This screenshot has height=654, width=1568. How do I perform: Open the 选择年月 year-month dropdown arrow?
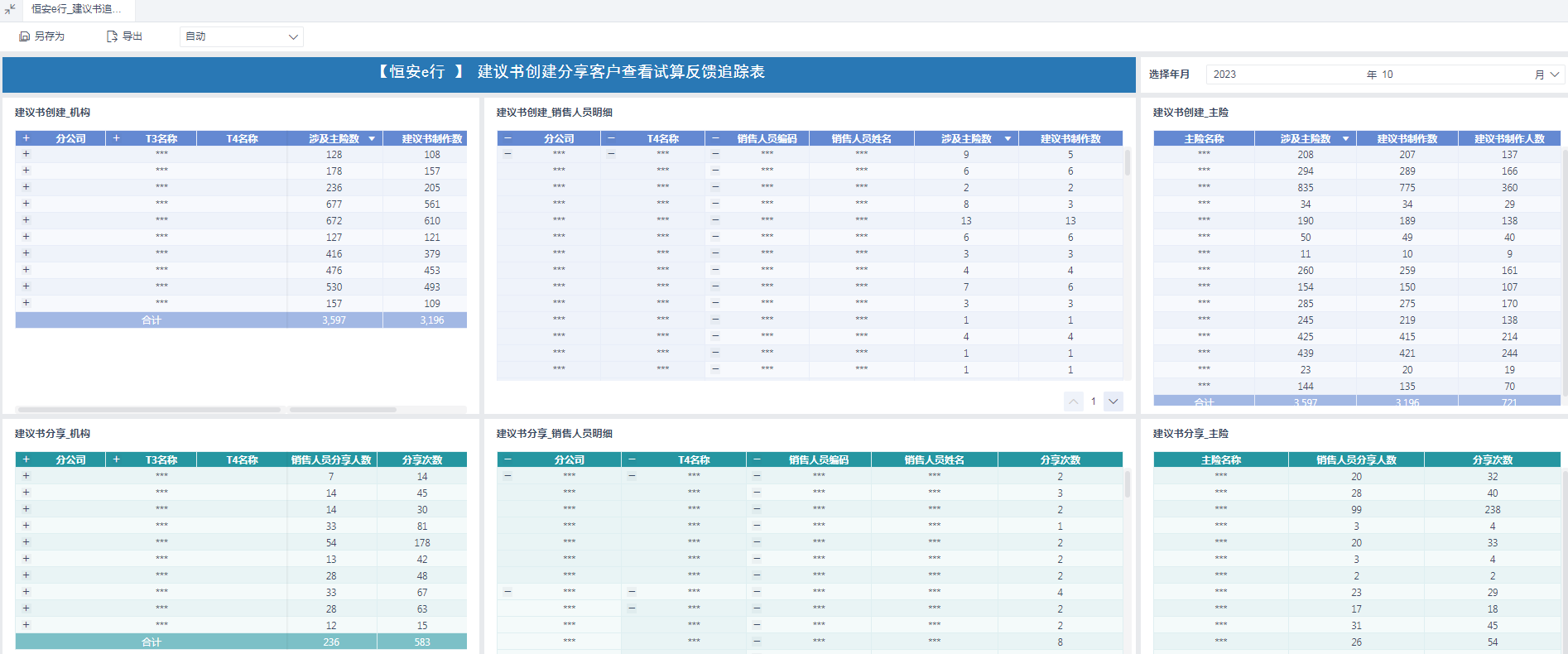[1555, 75]
